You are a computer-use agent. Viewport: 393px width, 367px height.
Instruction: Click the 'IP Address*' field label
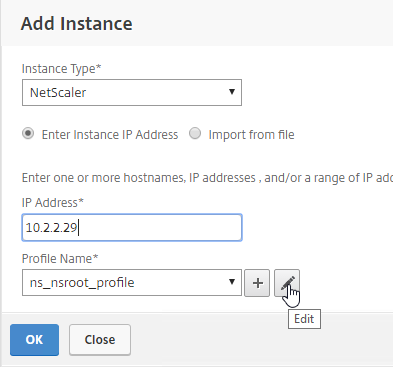point(53,203)
